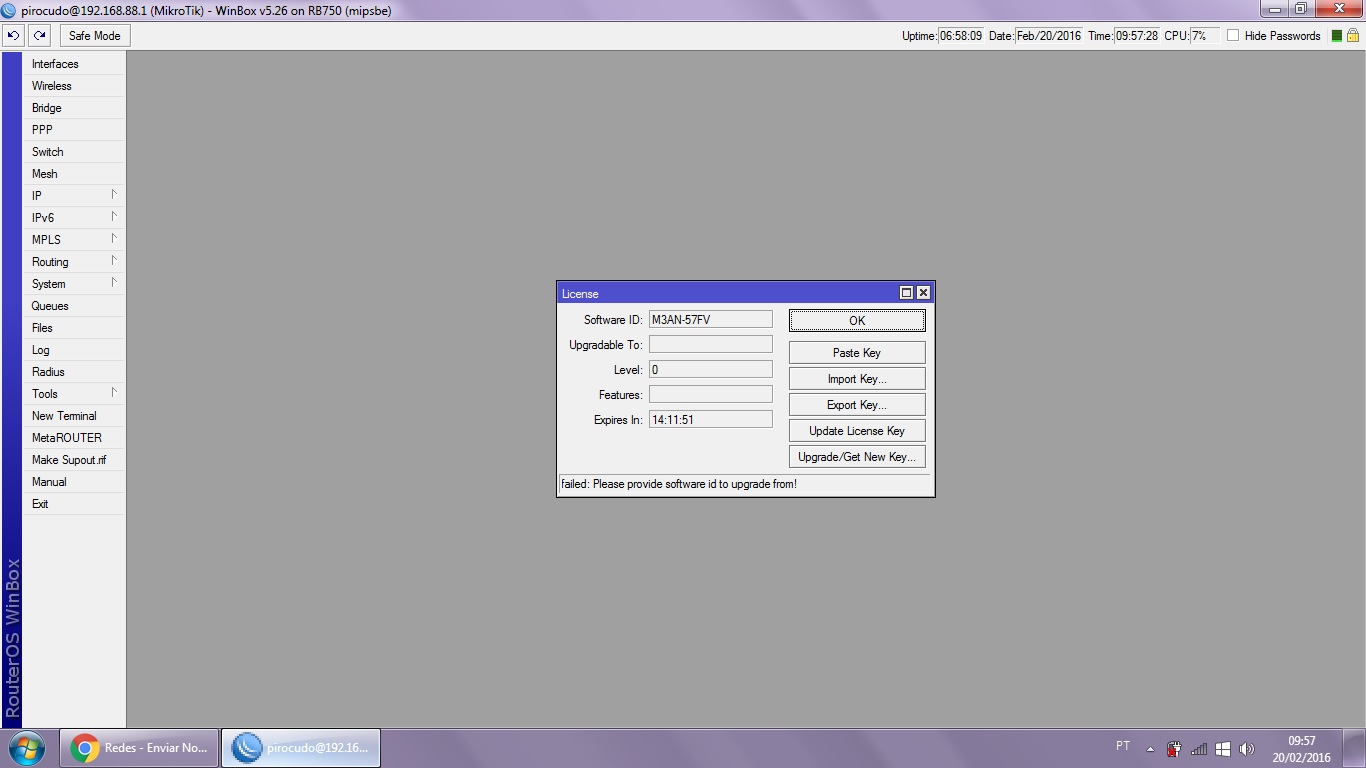Open the Files menu item

74,328
